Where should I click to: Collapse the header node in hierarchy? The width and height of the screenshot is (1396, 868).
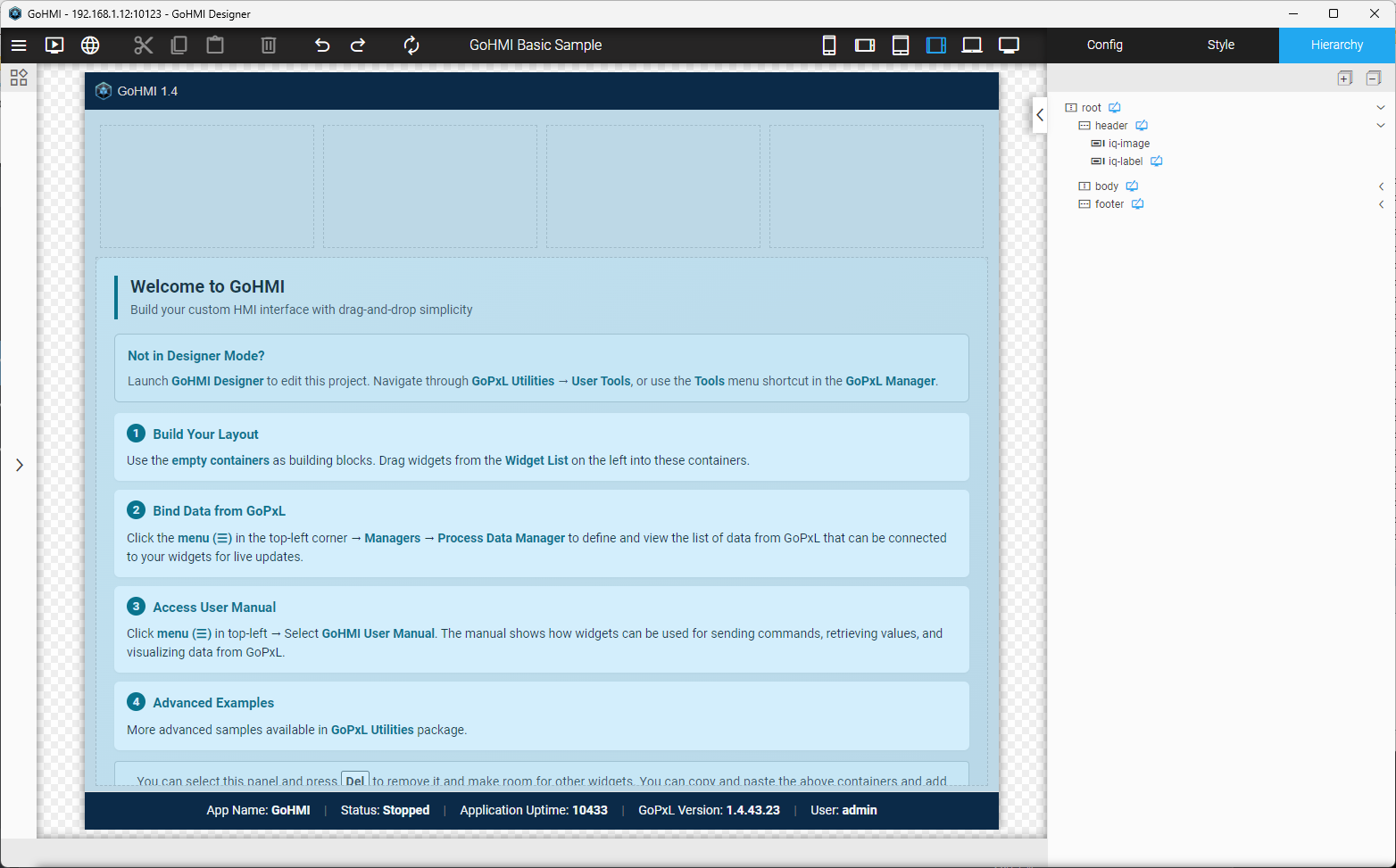[1381, 126]
